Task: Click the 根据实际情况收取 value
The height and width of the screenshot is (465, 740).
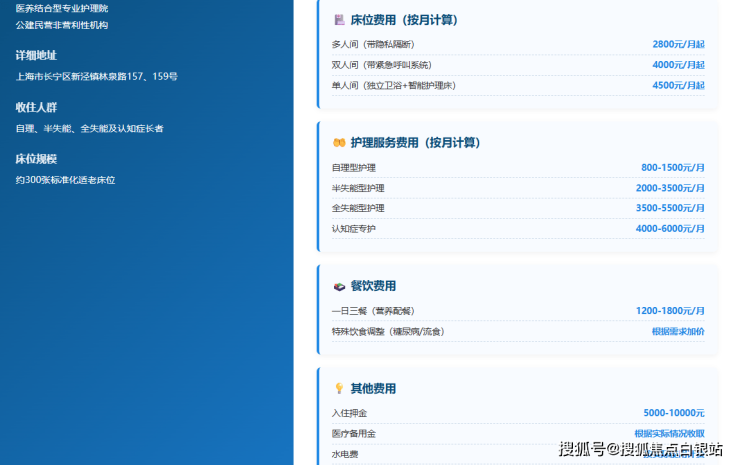Action: [669, 434]
